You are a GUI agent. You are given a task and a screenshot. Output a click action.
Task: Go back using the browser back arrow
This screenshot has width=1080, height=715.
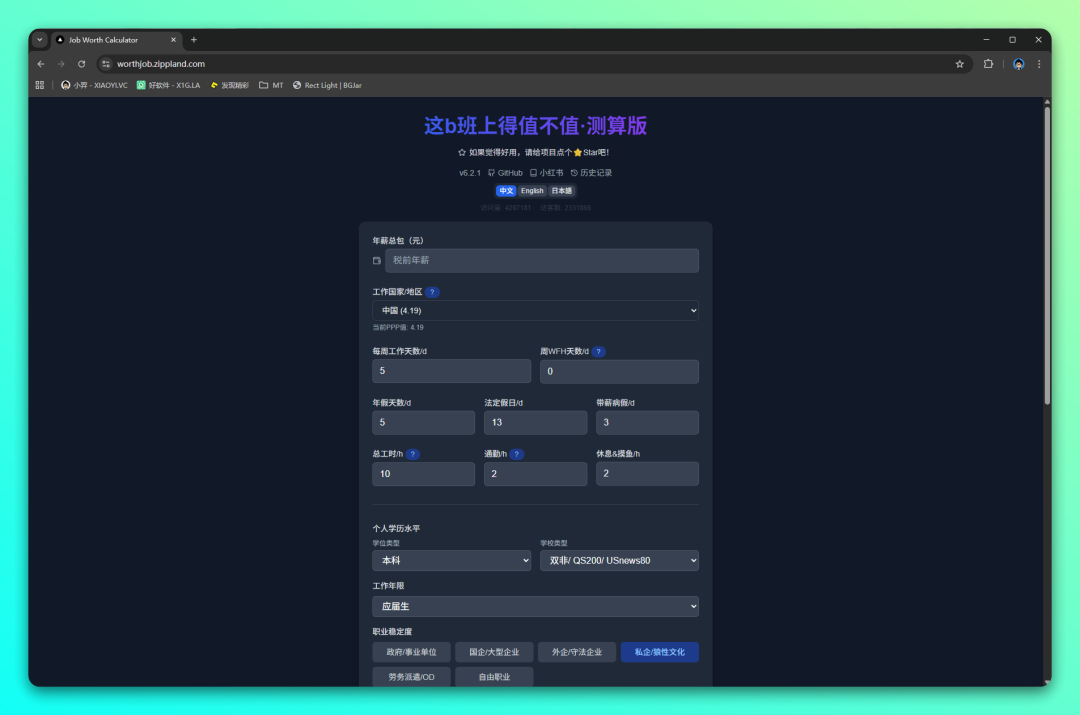click(41, 64)
